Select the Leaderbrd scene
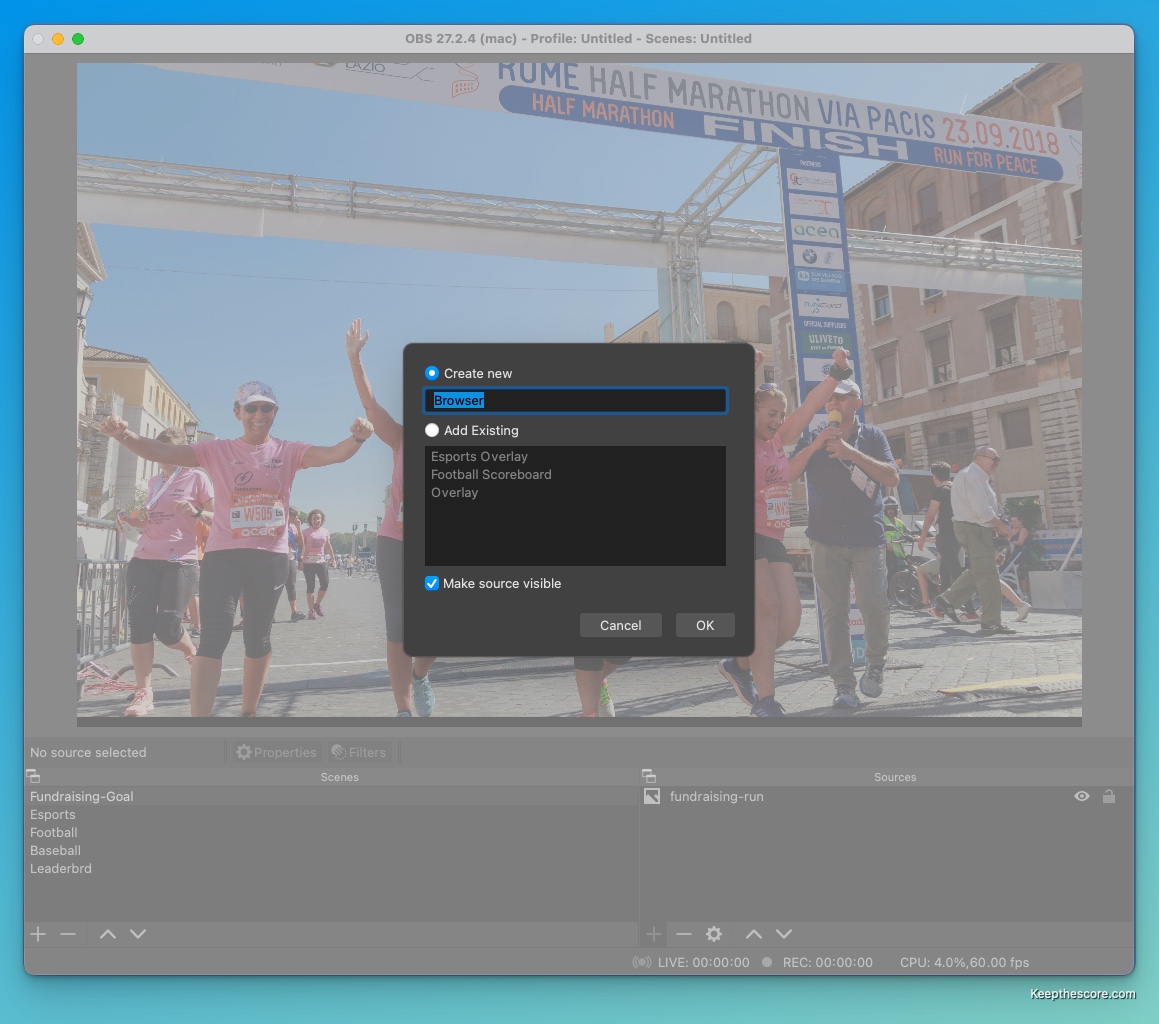1159x1024 pixels. point(331,868)
